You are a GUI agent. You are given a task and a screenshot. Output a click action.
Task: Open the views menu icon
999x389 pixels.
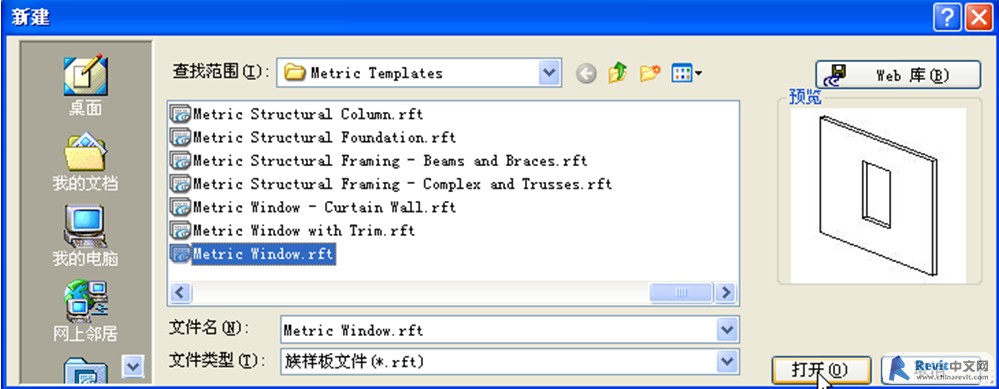click(x=686, y=74)
